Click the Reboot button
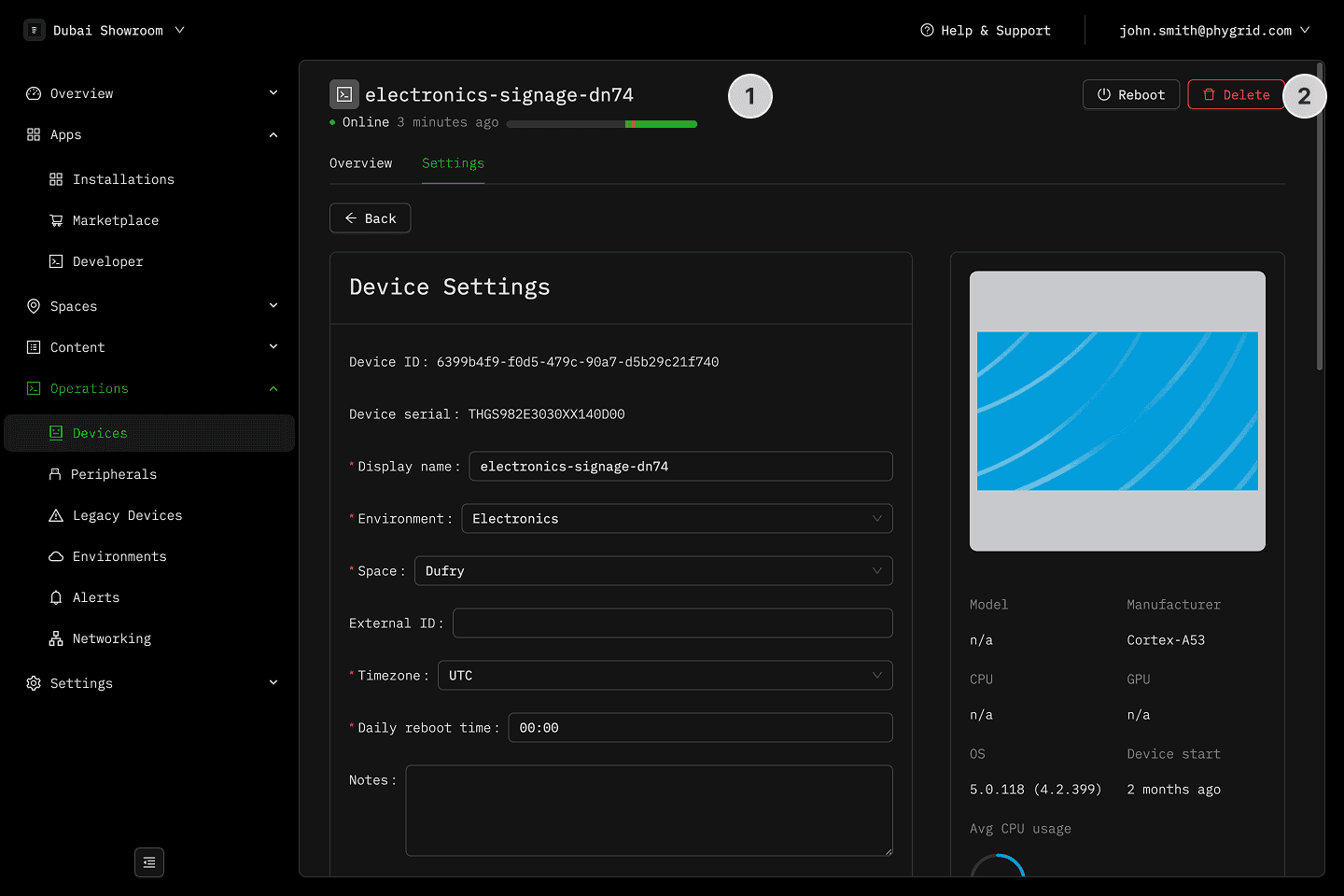This screenshot has width=1344, height=896. pos(1131,94)
